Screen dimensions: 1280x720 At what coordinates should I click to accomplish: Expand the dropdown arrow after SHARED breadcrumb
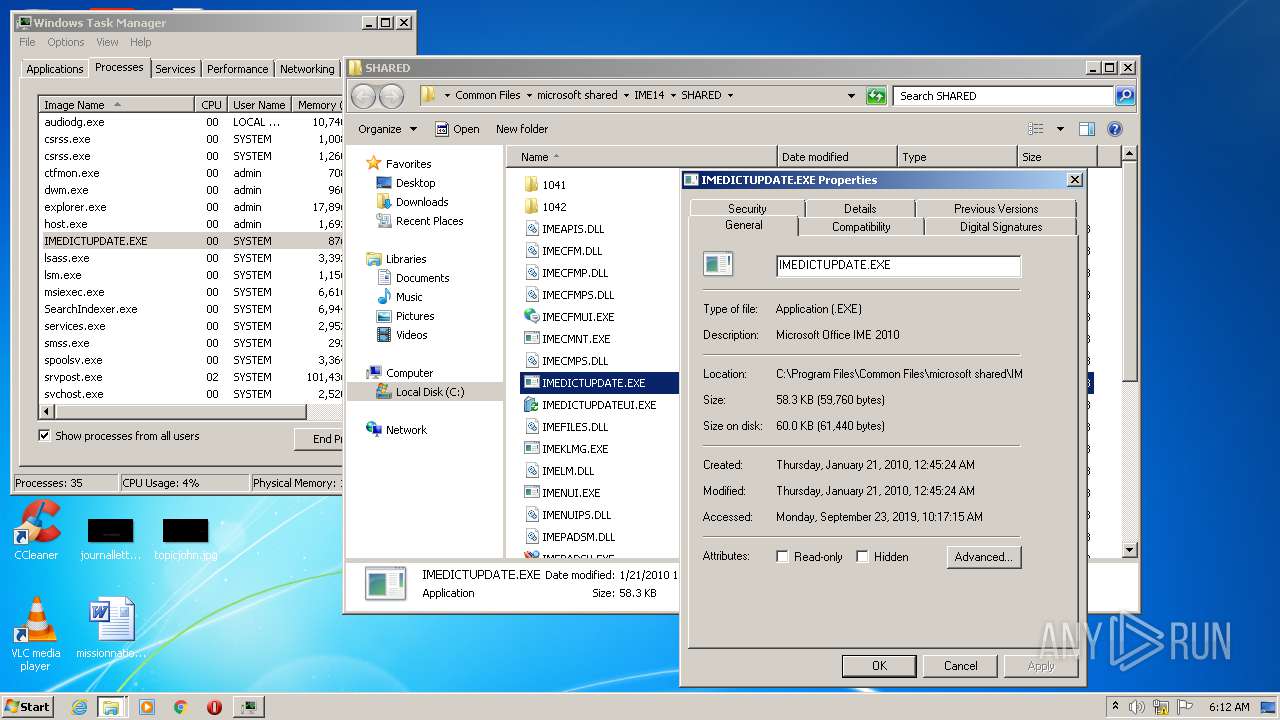click(x=730, y=96)
